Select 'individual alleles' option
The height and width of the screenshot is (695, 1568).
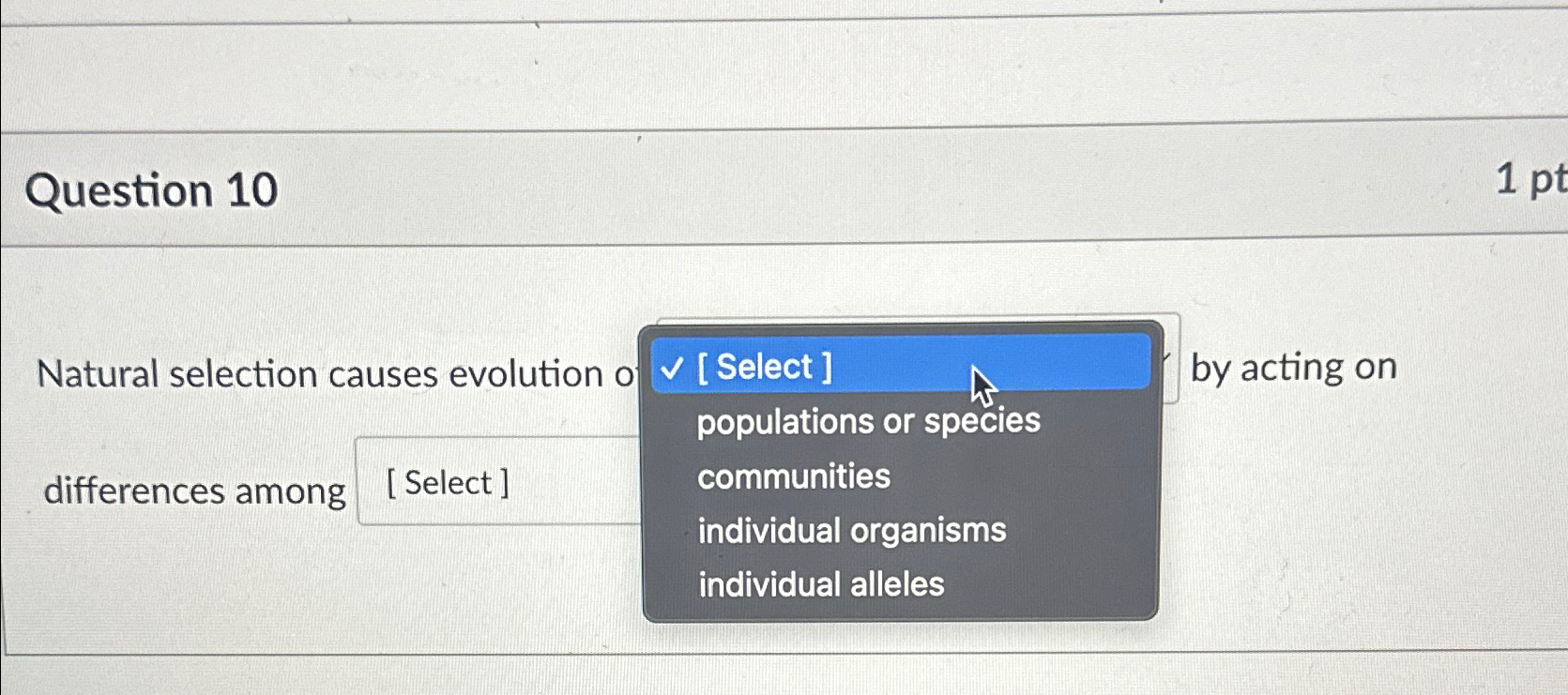(820, 584)
